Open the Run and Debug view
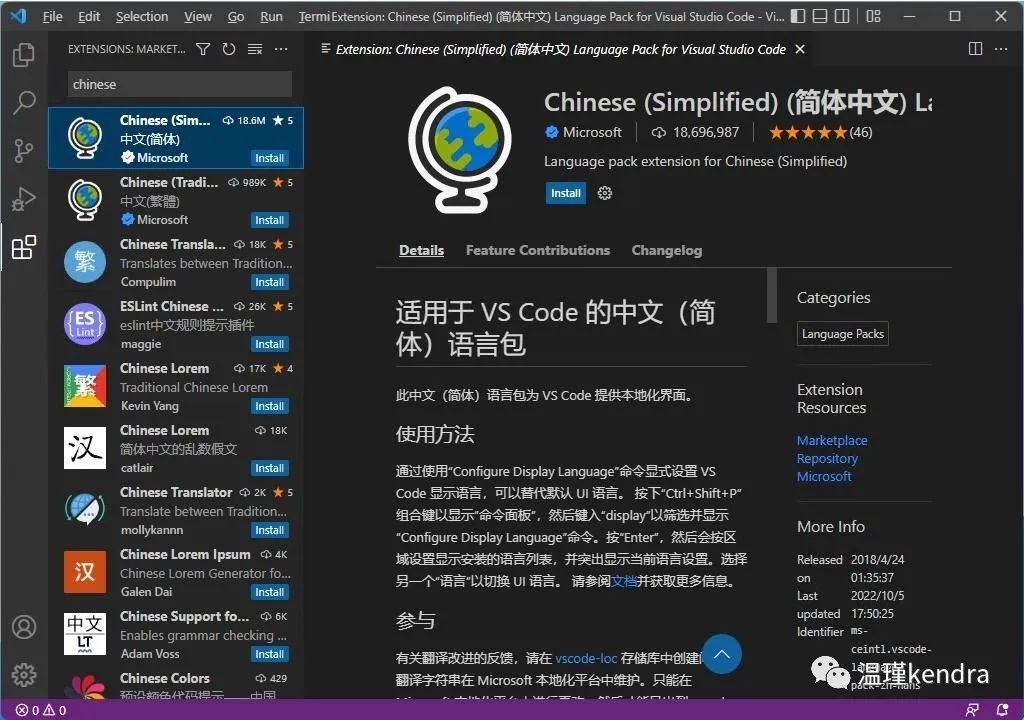The image size is (1024, 720). click(x=24, y=199)
